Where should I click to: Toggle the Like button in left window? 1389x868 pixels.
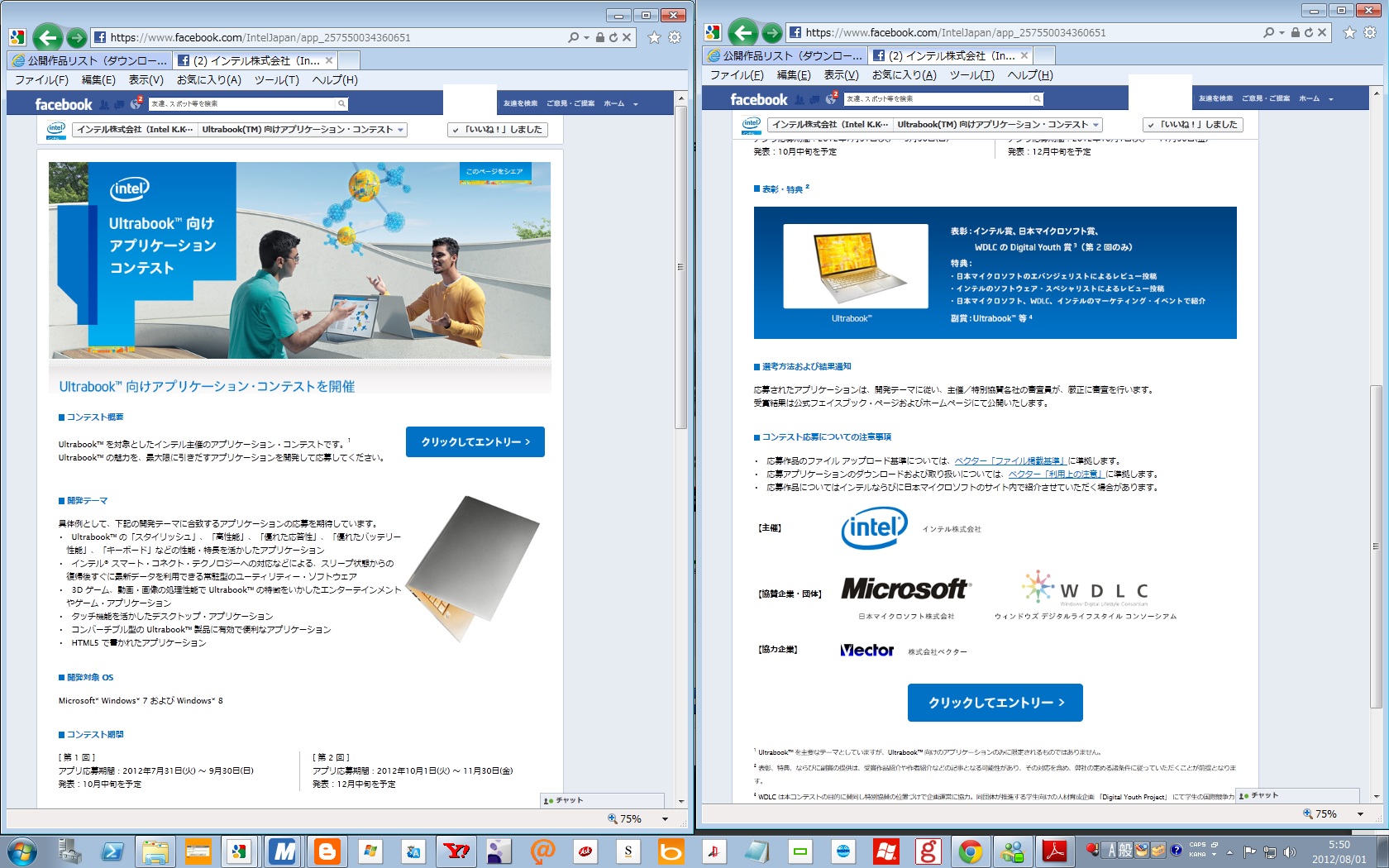point(498,130)
